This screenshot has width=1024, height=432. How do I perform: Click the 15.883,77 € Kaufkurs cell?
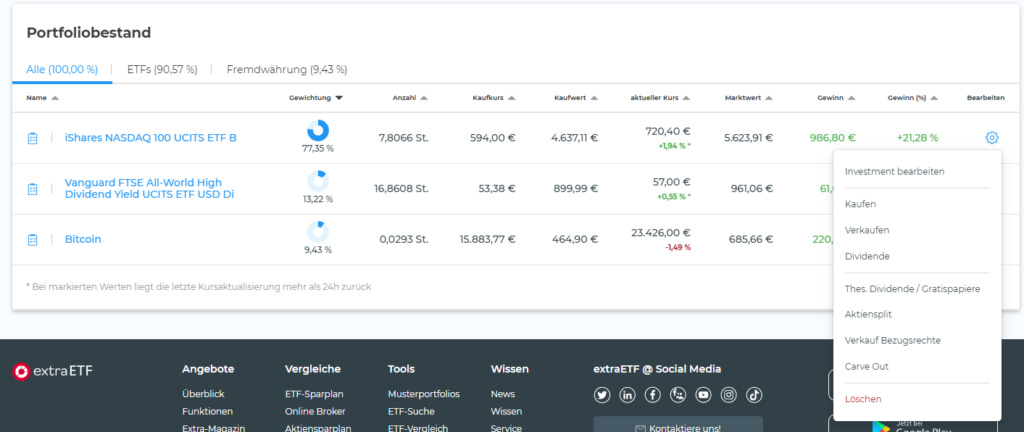487,239
